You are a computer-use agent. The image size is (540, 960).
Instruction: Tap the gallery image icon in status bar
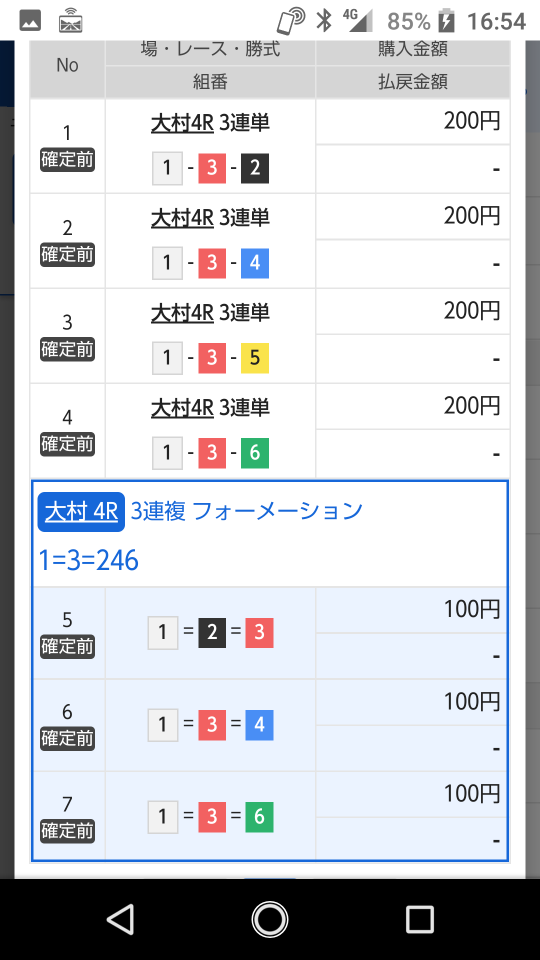point(30,21)
